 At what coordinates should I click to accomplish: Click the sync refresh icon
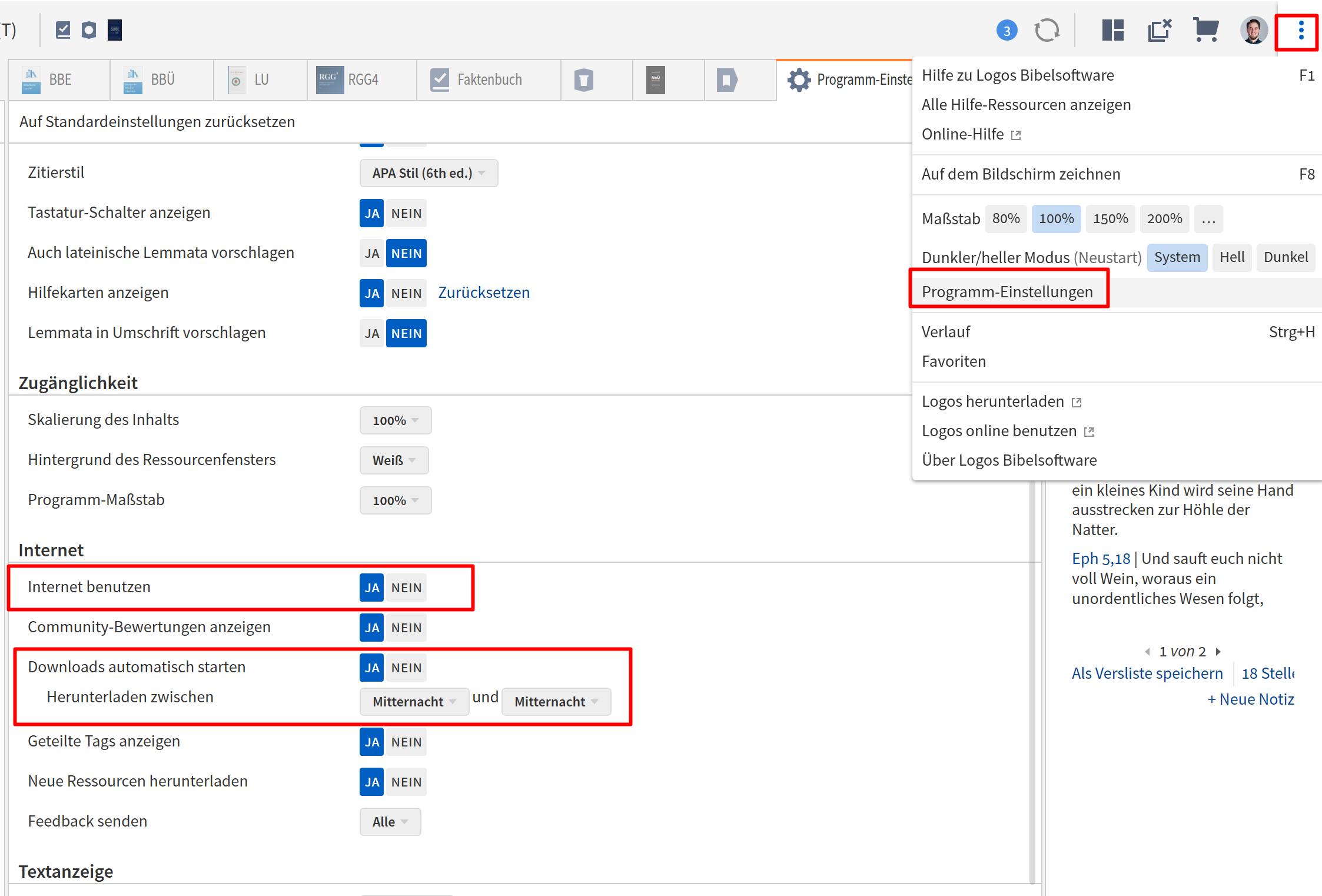point(1047,30)
